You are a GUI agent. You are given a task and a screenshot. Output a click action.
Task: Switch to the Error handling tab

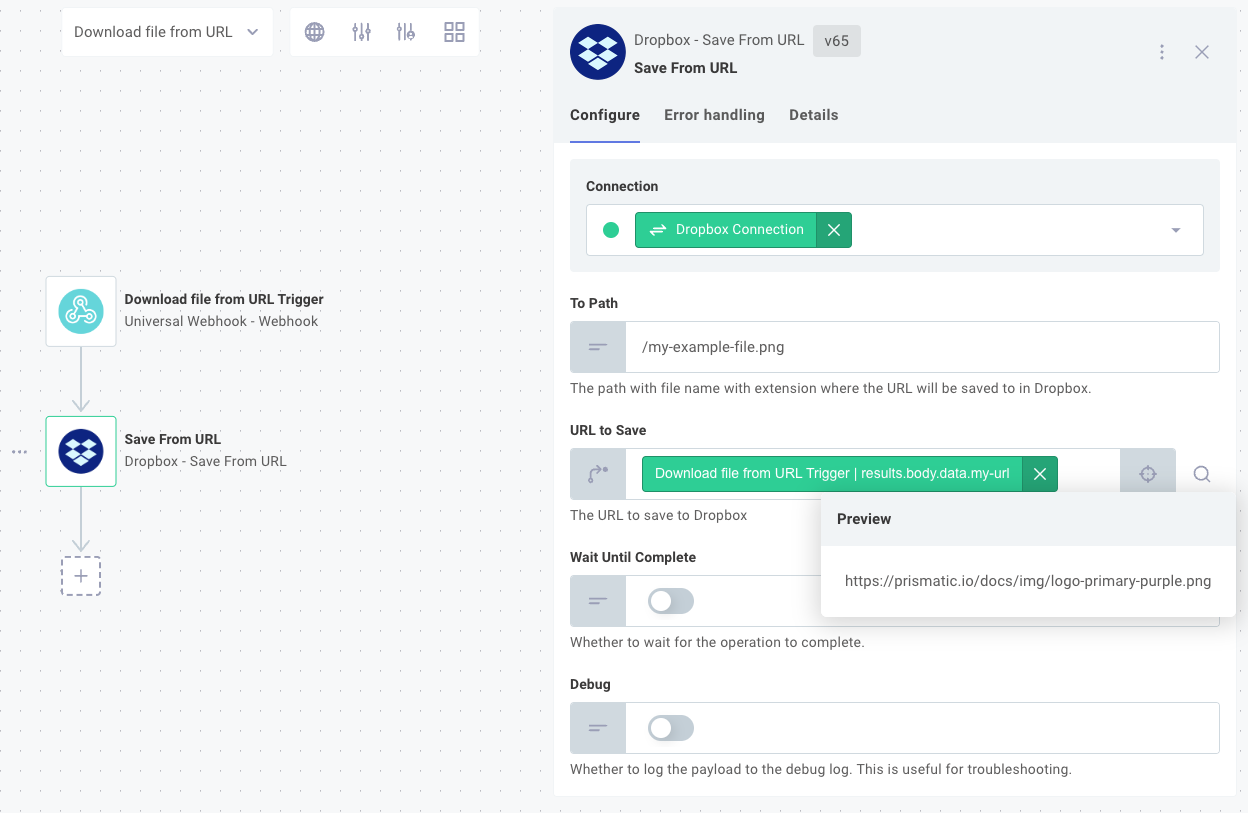(x=714, y=115)
